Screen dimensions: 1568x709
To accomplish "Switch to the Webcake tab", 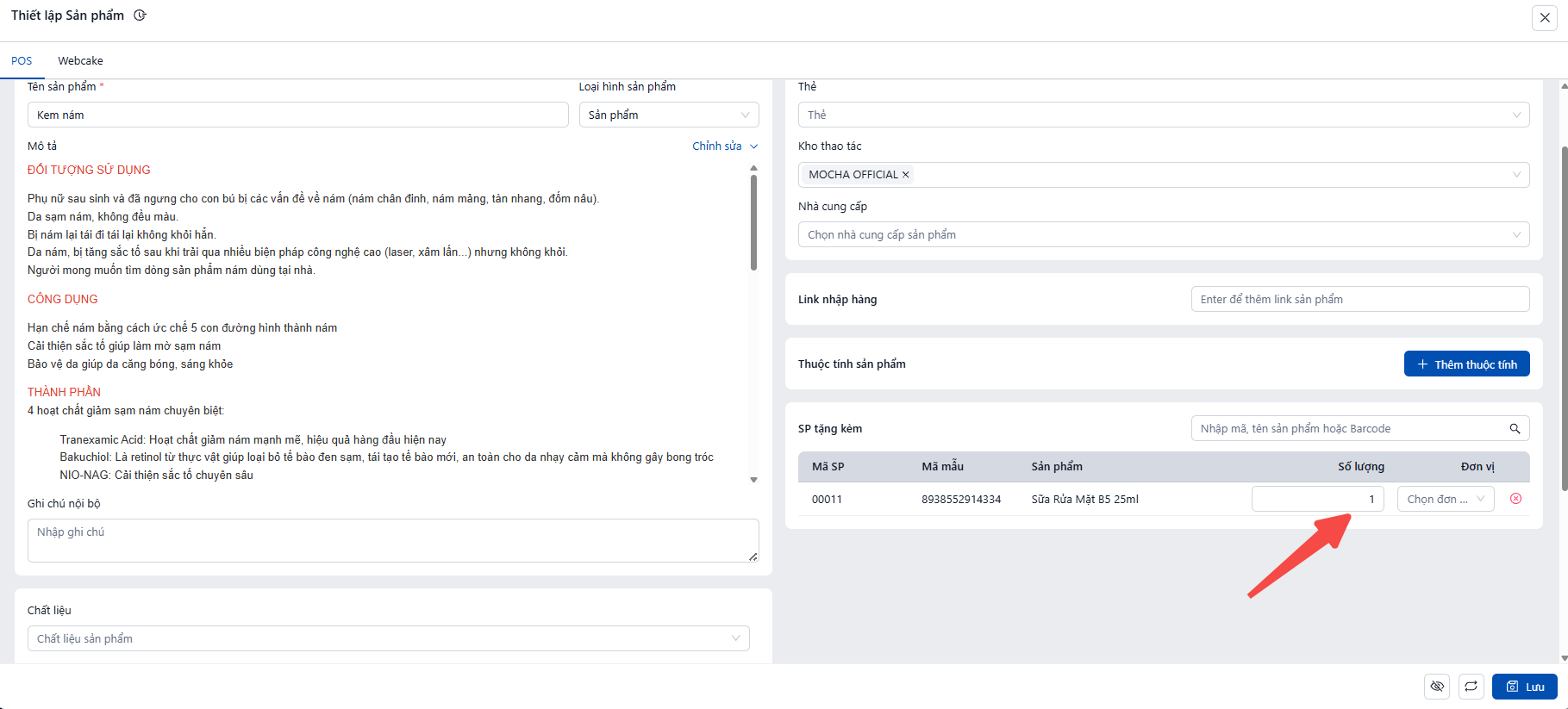I will click(x=80, y=61).
